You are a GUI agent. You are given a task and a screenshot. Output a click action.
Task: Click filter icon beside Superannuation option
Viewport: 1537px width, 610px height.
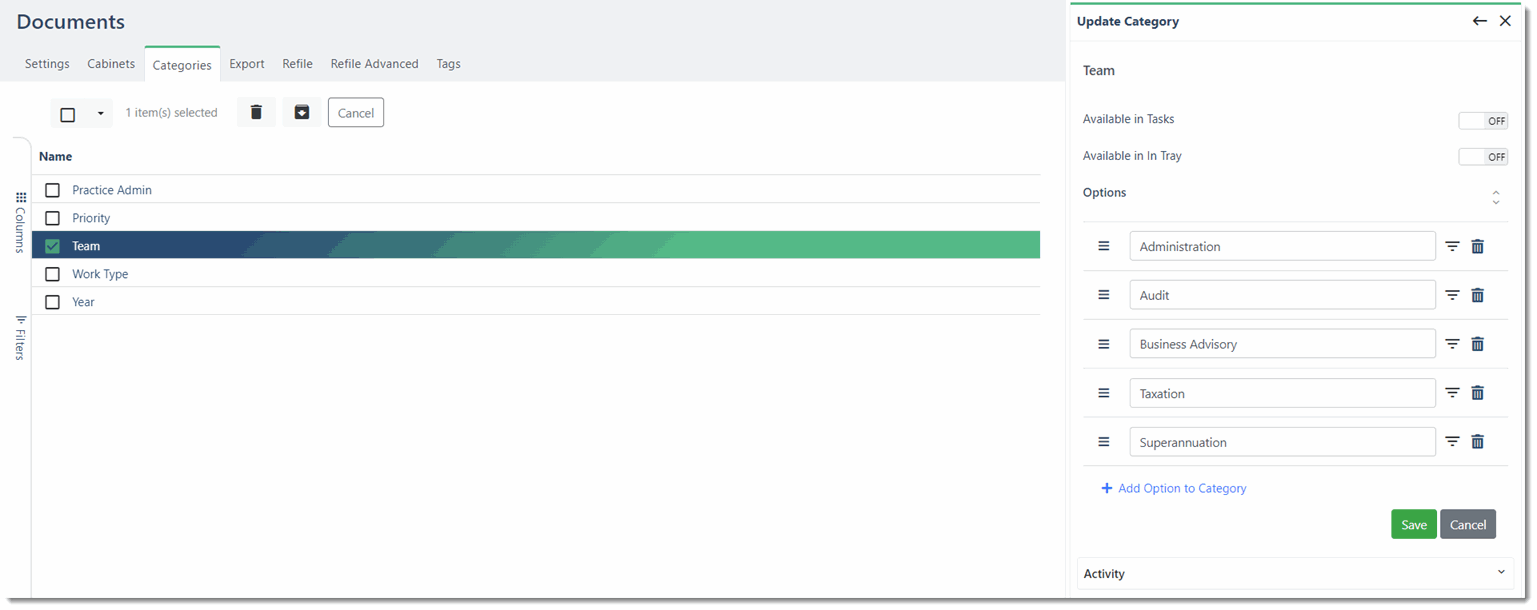pos(1452,442)
